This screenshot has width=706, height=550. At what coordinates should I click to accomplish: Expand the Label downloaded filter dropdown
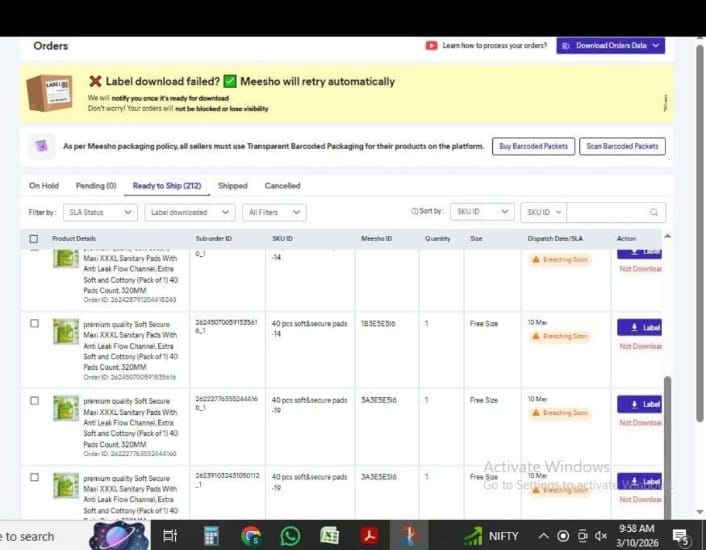189,212
